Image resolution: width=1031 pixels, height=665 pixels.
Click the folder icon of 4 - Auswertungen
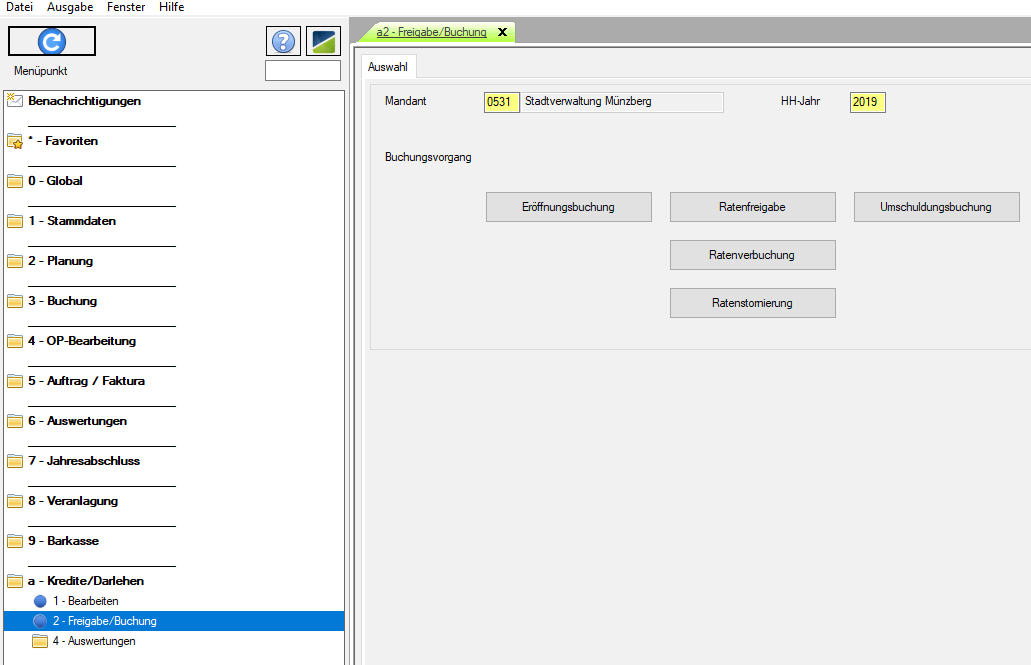(40, 641)
